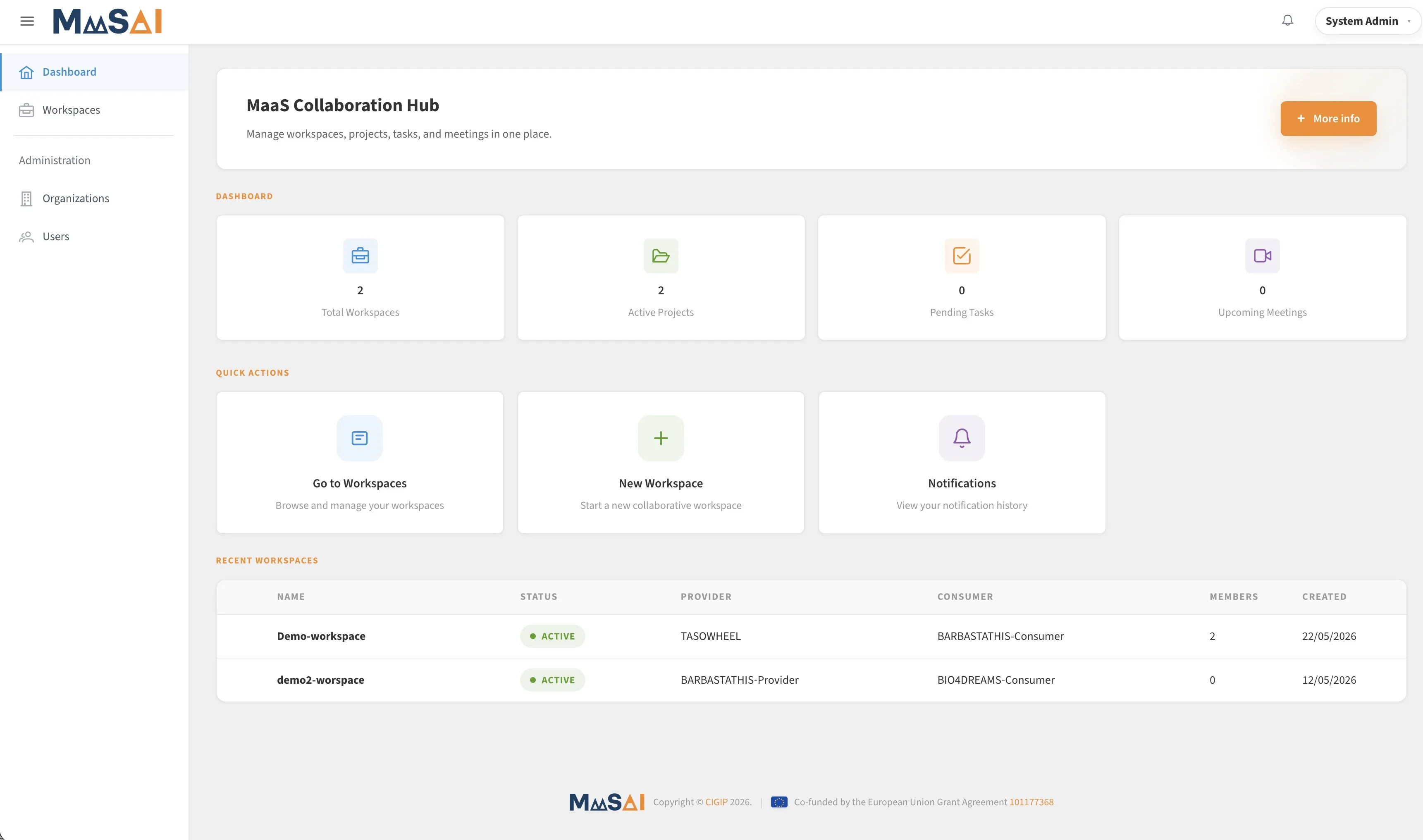1423x840 pixels.
Task: Click ACTIVE badge of Demo-workspace
Action: tap(552, 636)
